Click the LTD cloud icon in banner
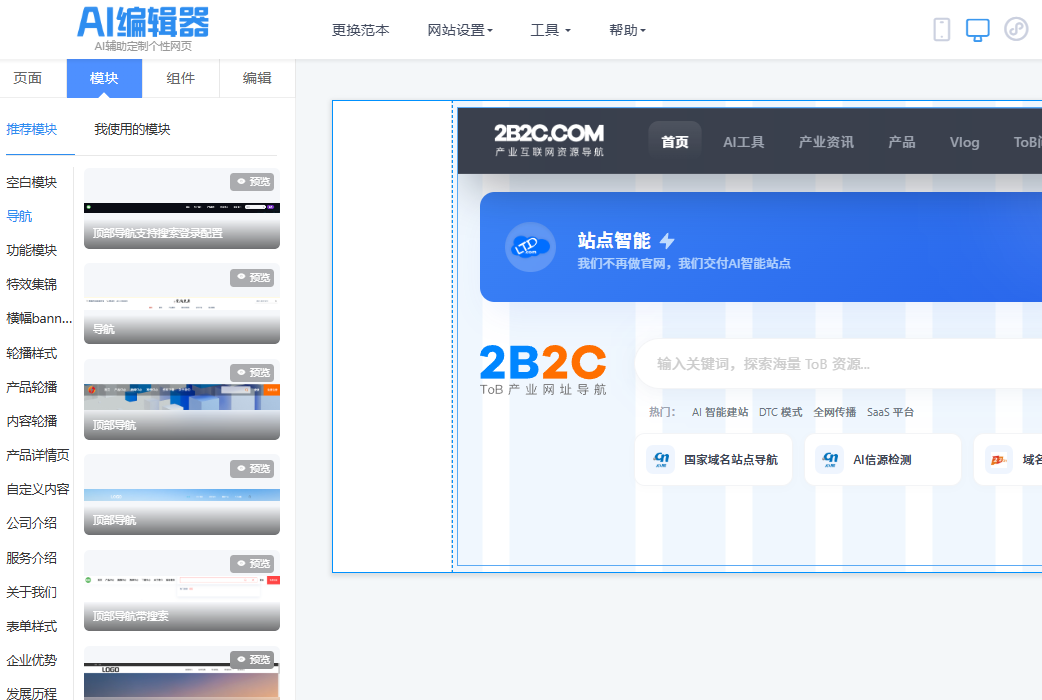This screenshot has width=1042, height=700. 530,247
